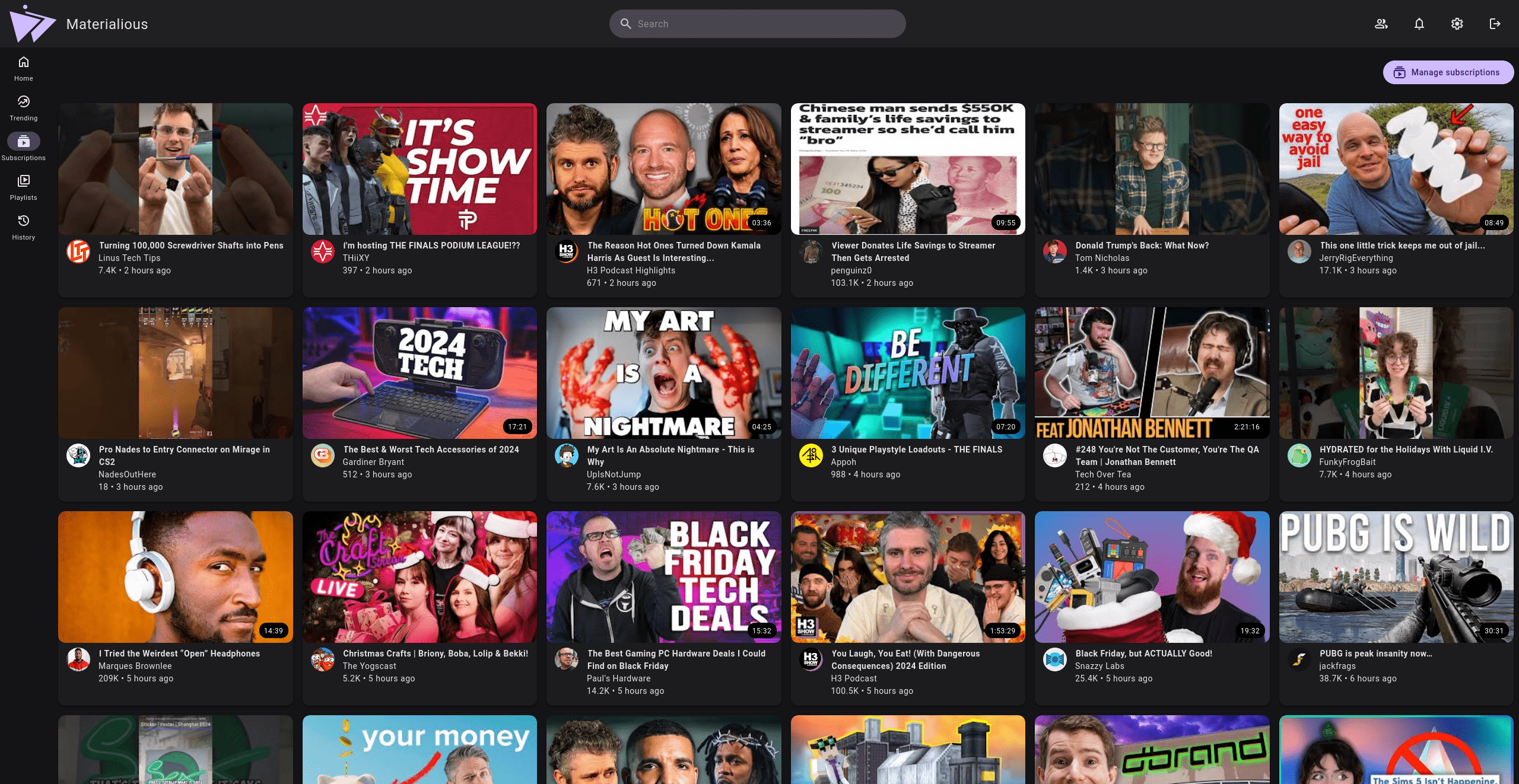Open Marques Brownlee channel name link
The image size is (1519, 784).
click(x=135, y=666)
